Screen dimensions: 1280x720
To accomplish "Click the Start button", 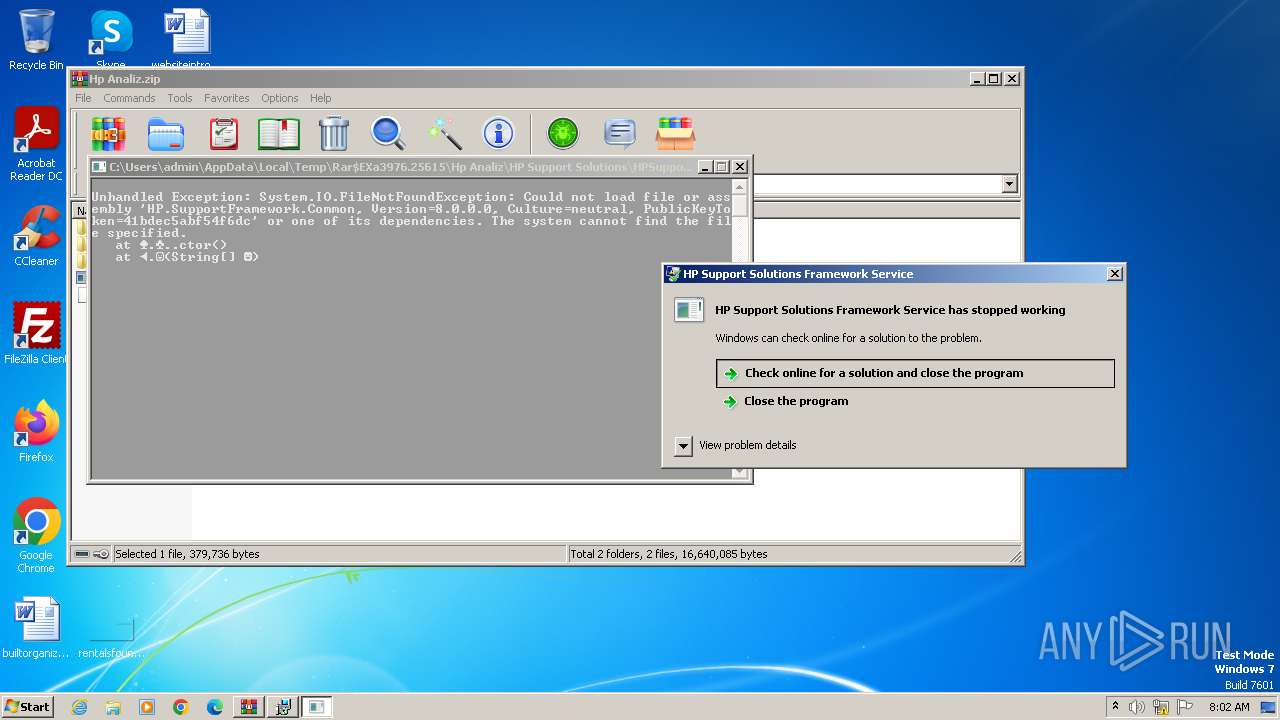I will tap(27, 707).
